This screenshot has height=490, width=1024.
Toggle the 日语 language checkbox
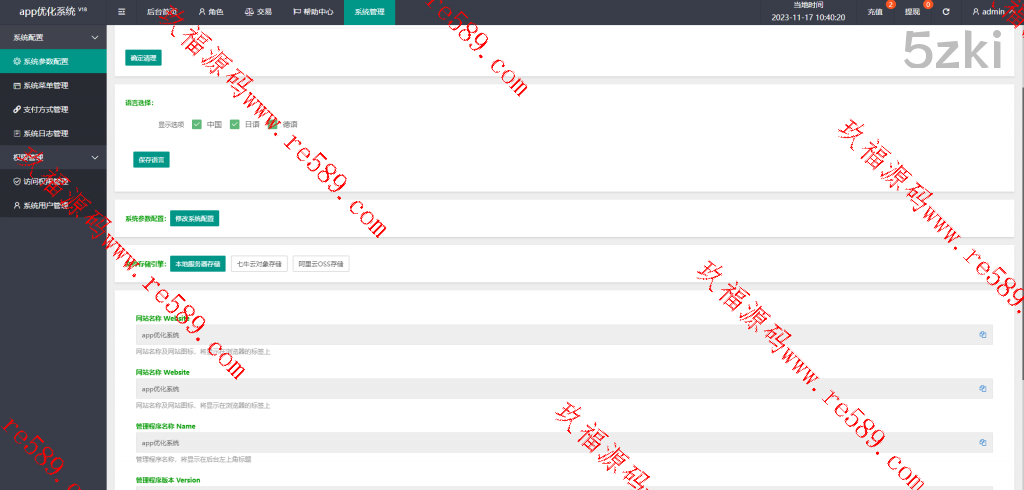click(x=235, y=124)
